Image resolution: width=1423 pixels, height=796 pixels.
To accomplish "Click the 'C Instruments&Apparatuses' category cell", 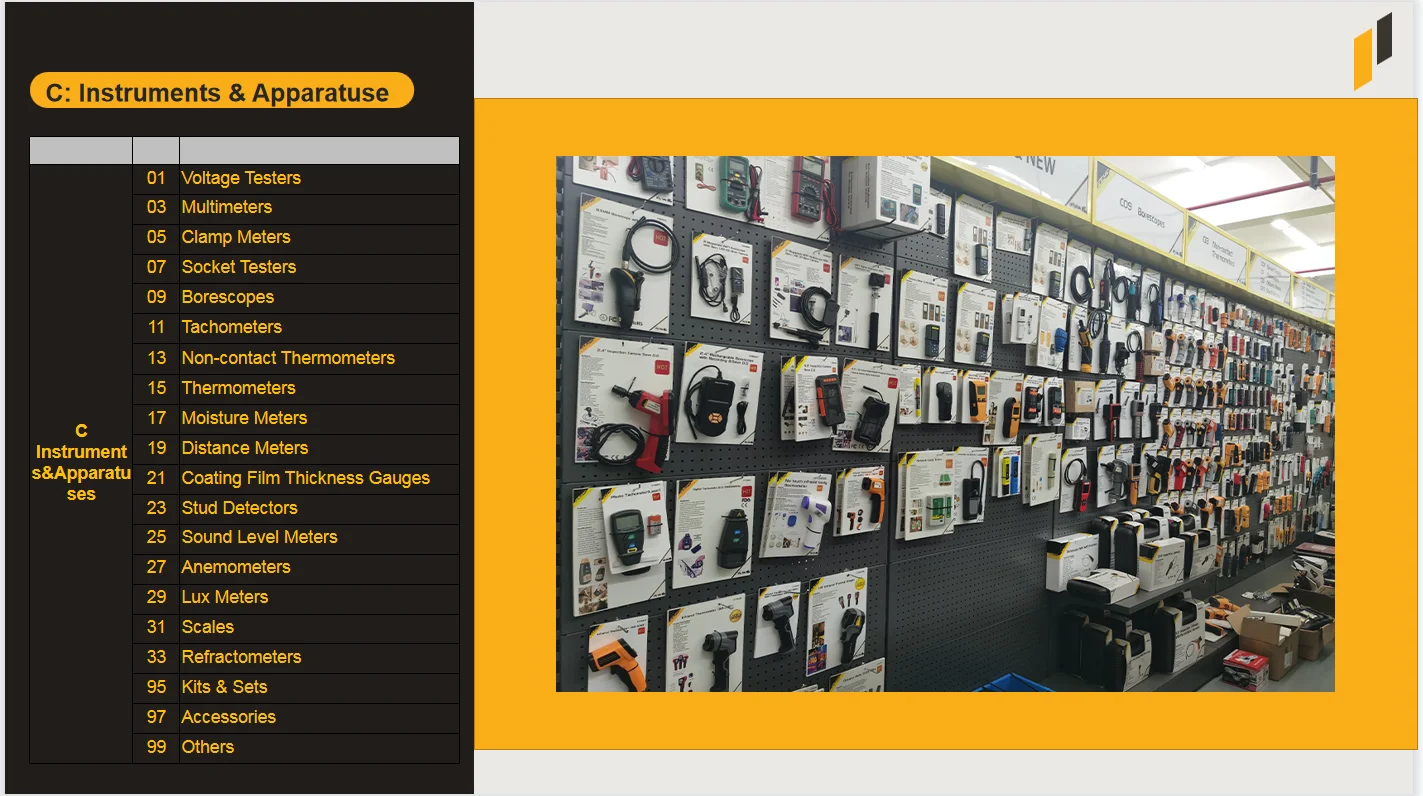I will click(81, 462).
